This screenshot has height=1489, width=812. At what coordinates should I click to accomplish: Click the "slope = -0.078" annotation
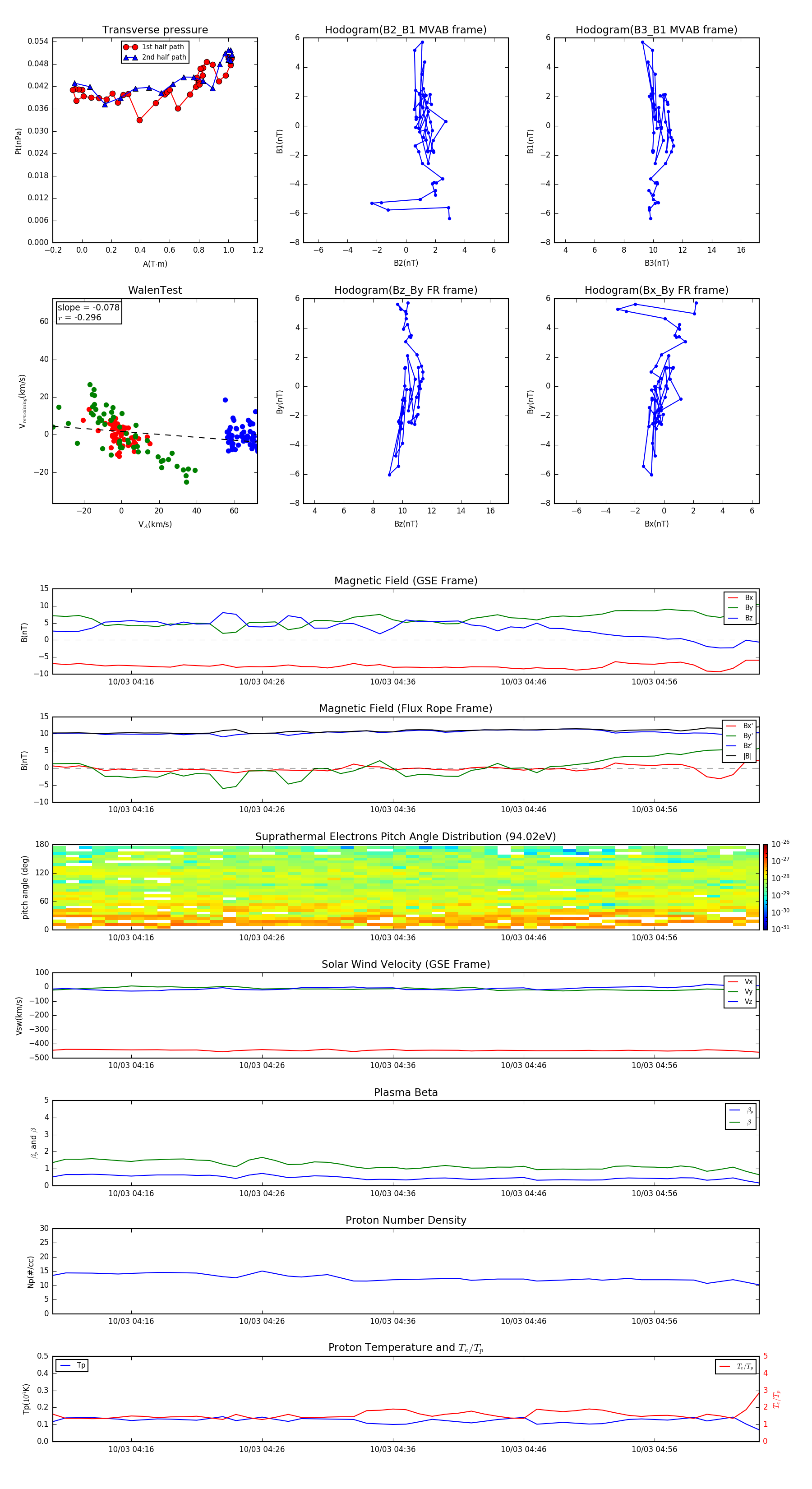88,308
